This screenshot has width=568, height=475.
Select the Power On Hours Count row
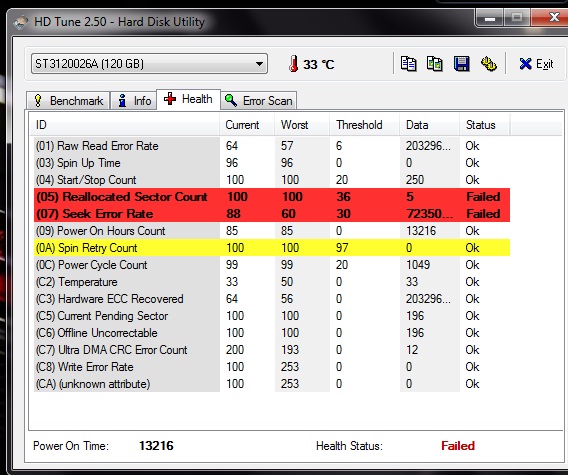[272, 230]
